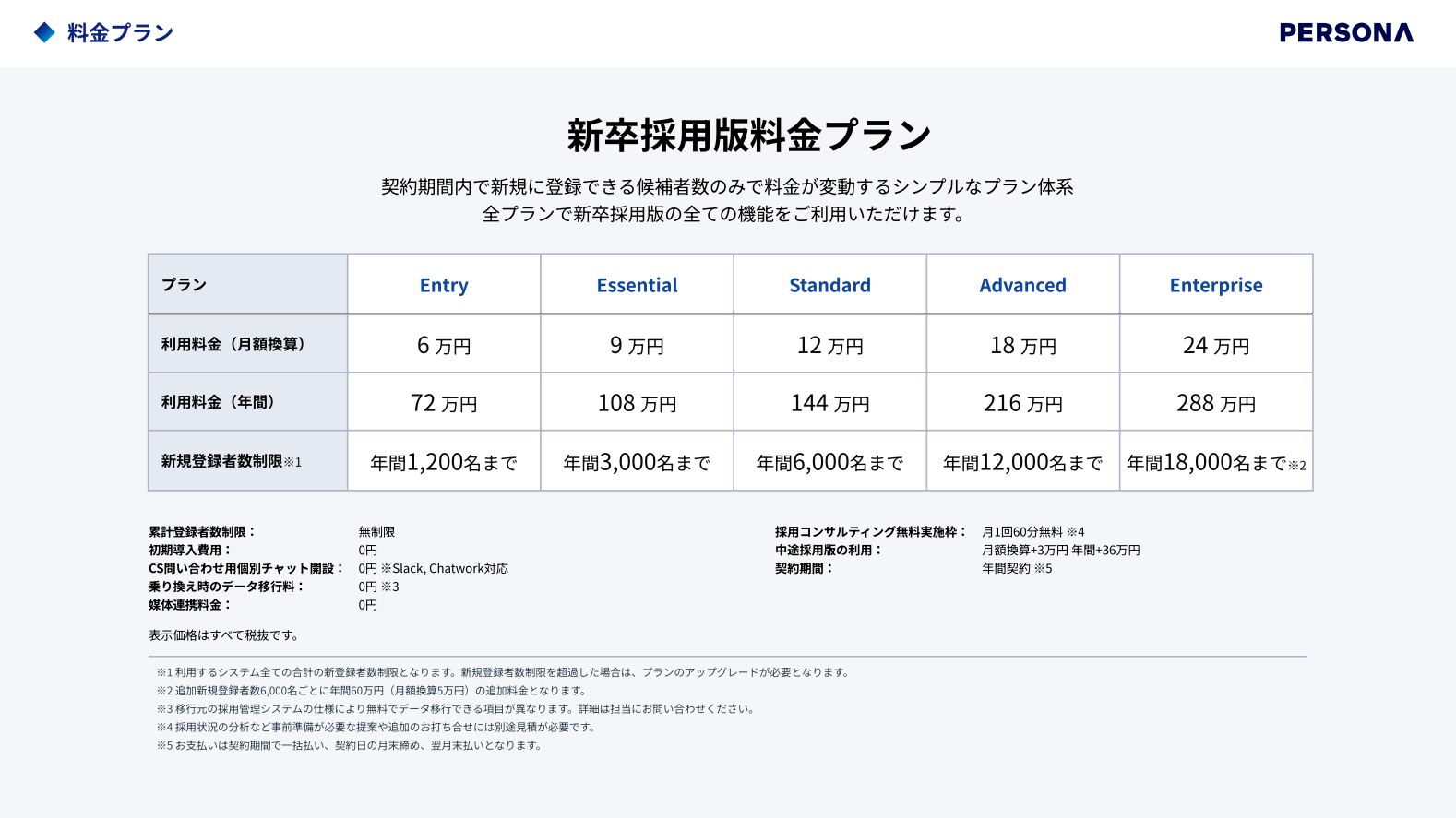Click the 108 万円 annual price cell
This screenshot has width=1456, height=818.
tap(637, 403)
